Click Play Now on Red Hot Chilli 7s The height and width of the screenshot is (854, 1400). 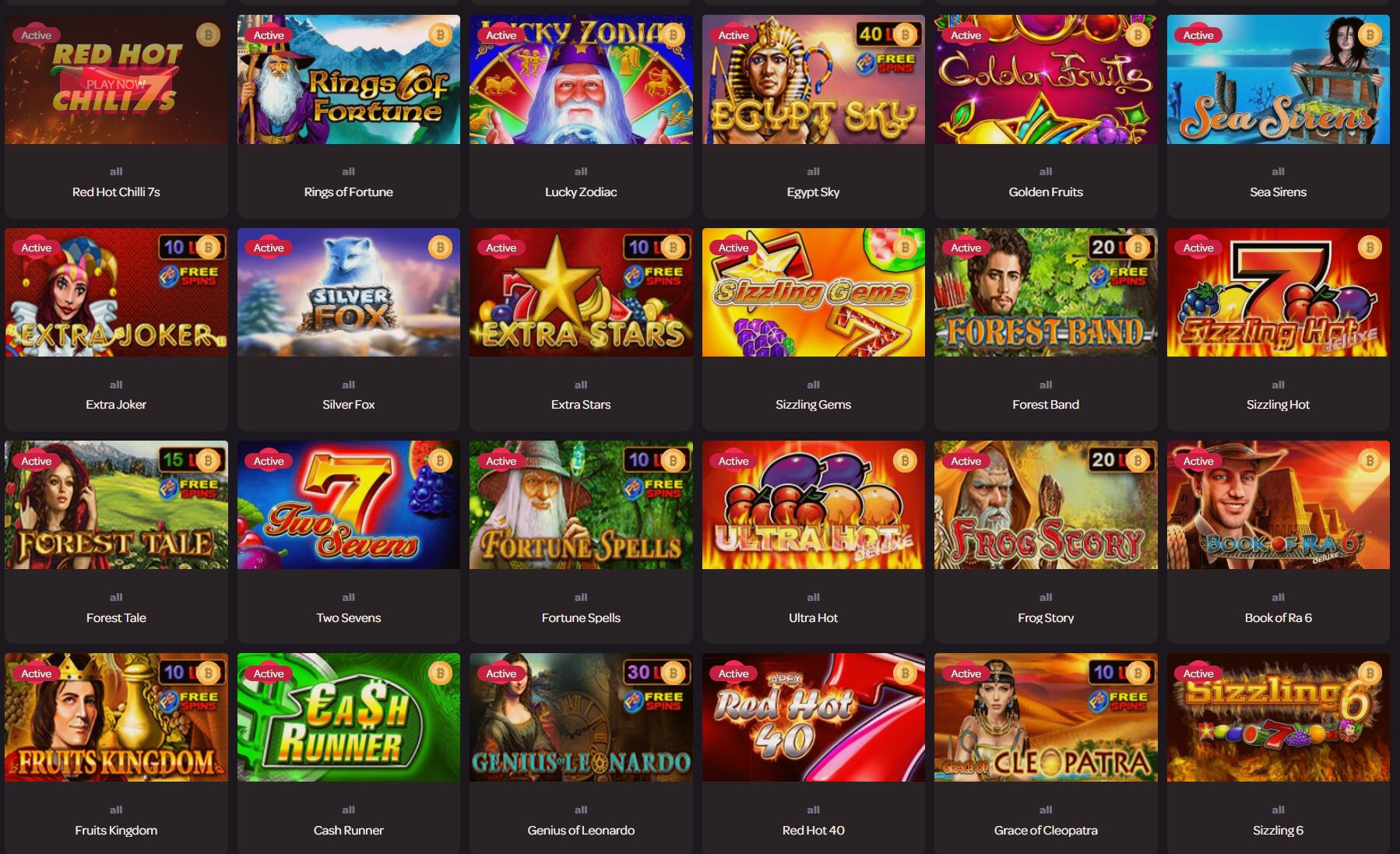tap(116, 84)
